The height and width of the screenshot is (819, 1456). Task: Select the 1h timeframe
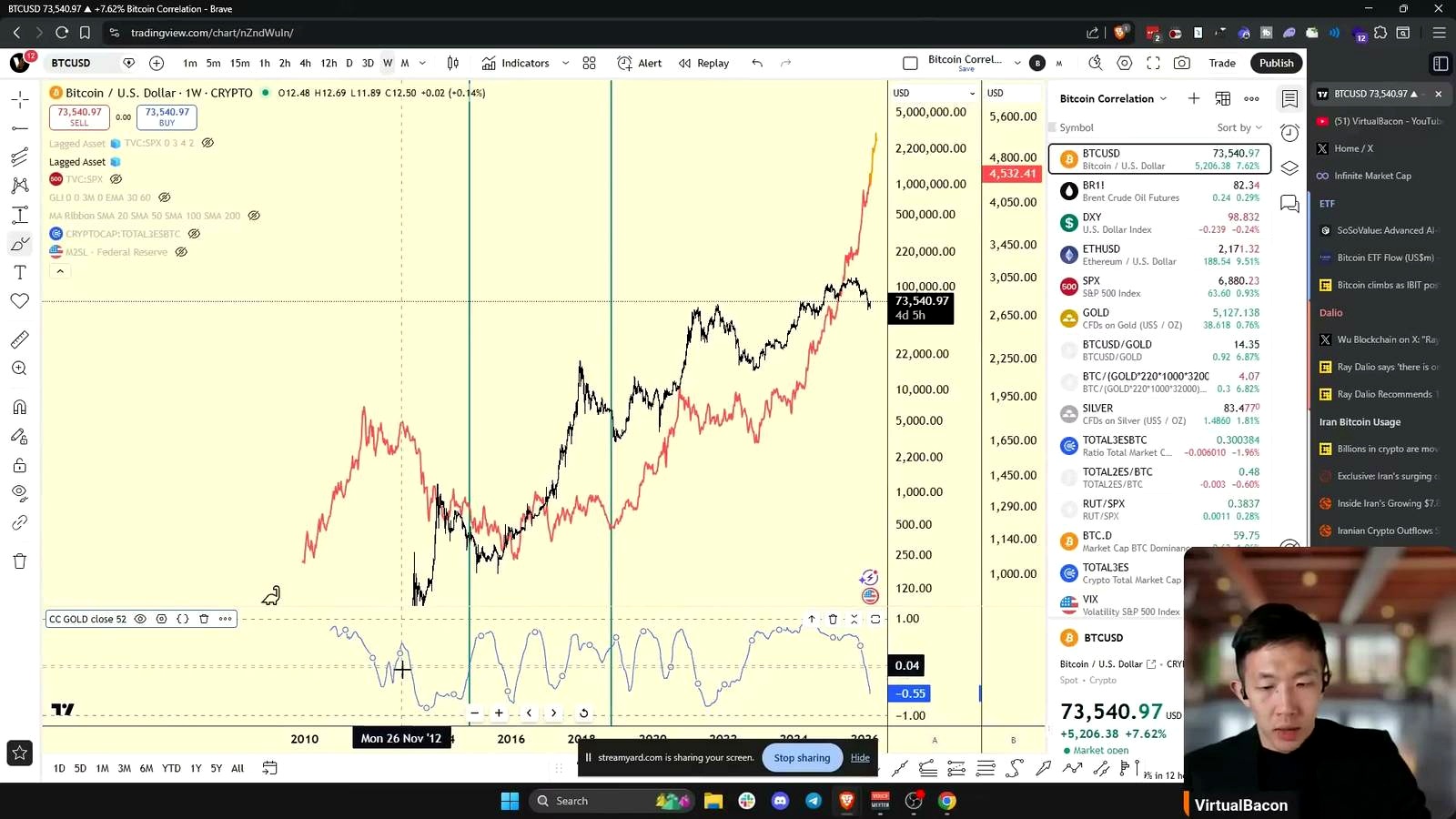[x=265, y=63]
